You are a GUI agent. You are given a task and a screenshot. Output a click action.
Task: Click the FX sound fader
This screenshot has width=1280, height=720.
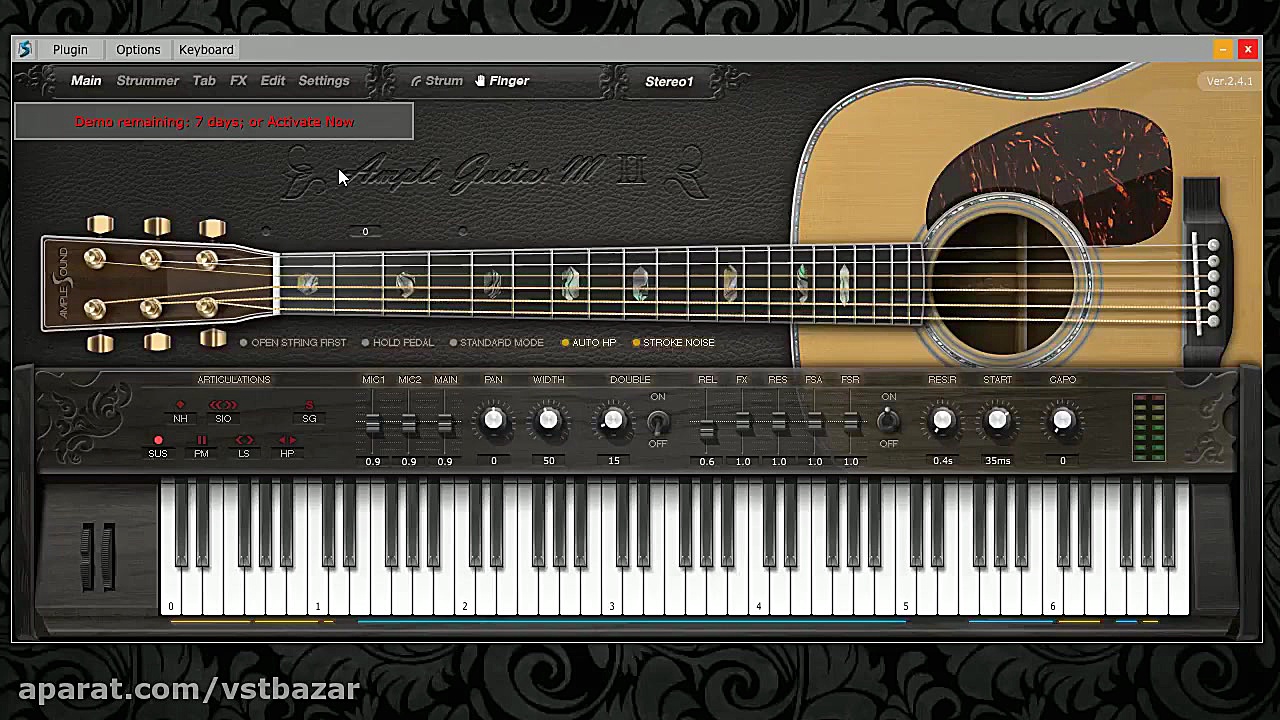743,423
